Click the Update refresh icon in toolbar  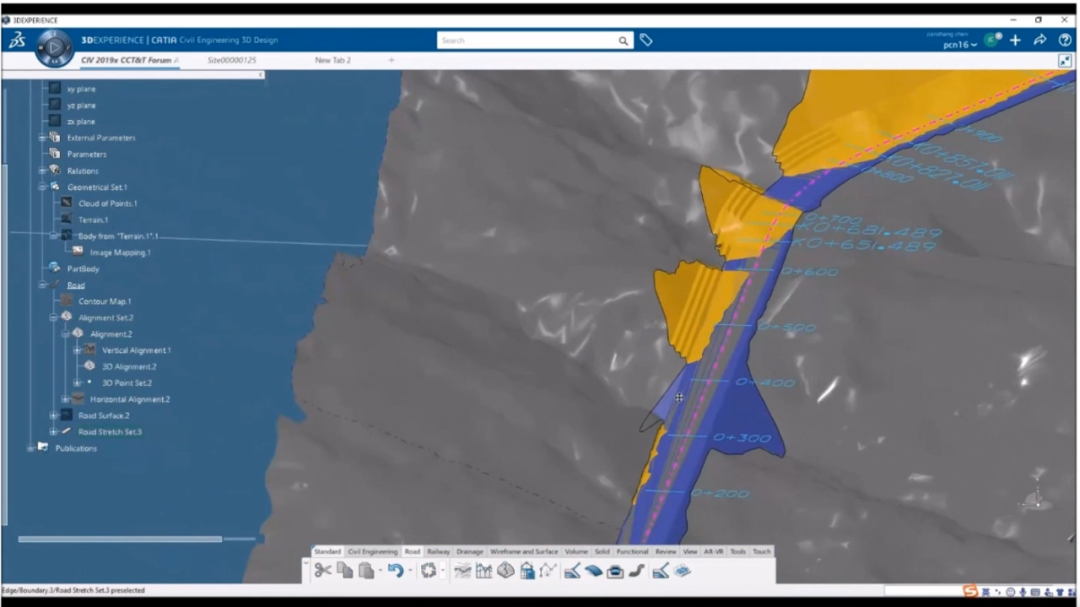(x=429, y=571)
